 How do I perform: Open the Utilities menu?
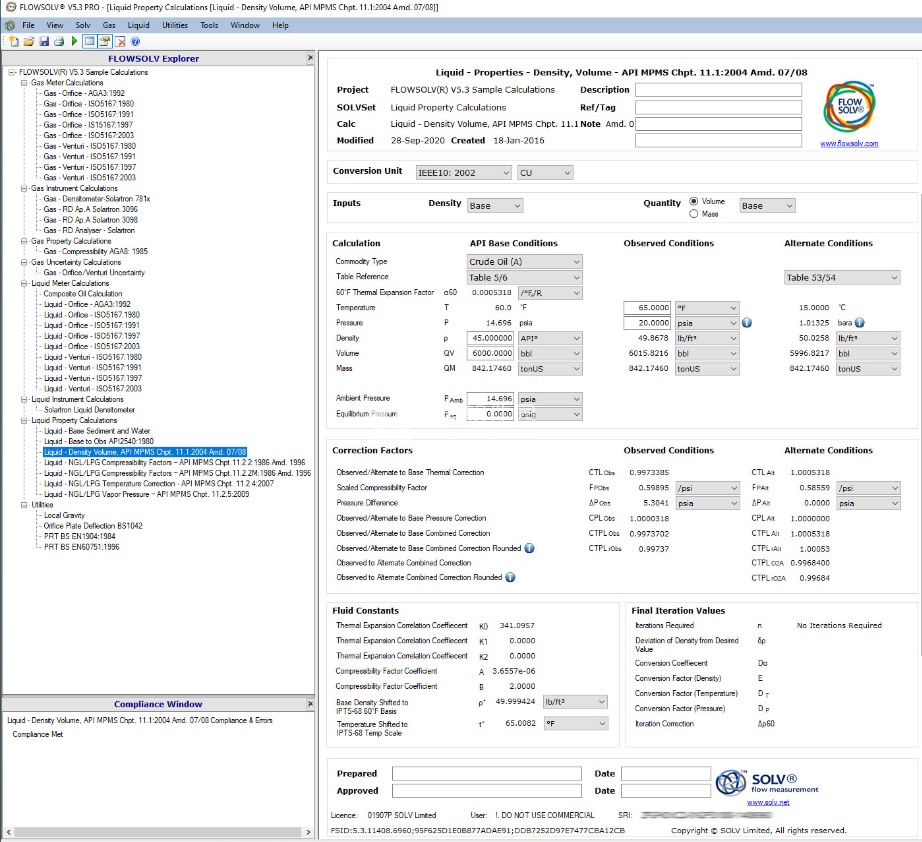coord(175,25)
